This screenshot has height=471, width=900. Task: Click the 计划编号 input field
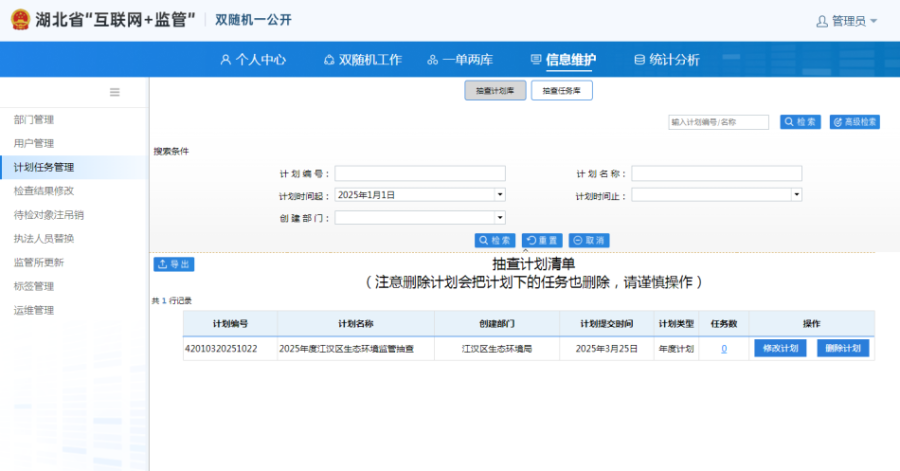(x=420, y=174)
